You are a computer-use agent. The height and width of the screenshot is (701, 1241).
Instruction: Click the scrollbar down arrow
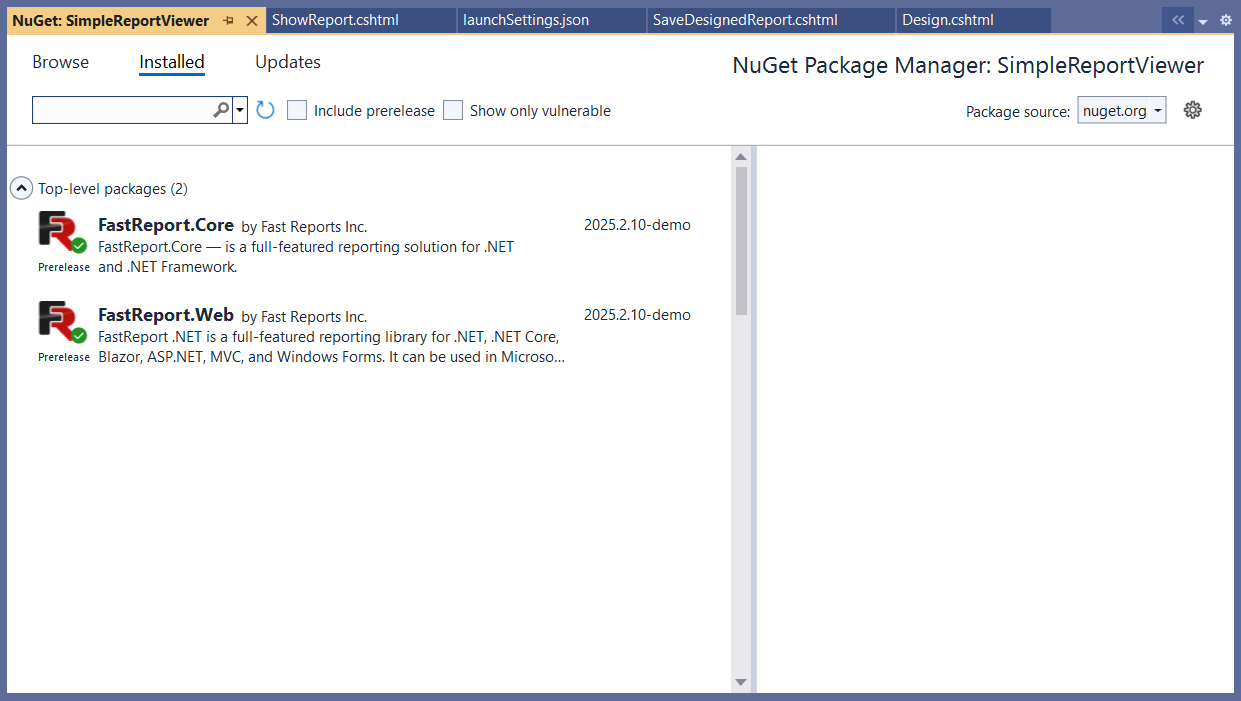pos(741,682)
